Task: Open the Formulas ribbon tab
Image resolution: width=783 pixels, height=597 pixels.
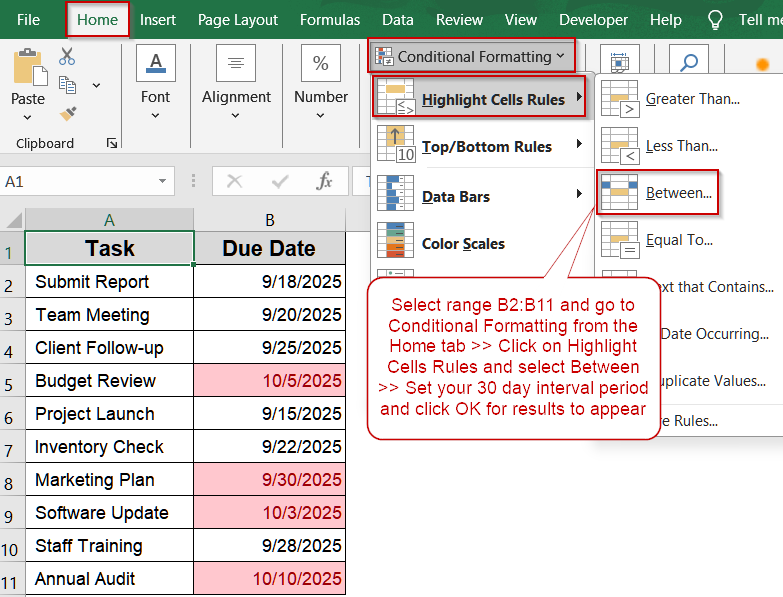Action: (x=330, y=20)
